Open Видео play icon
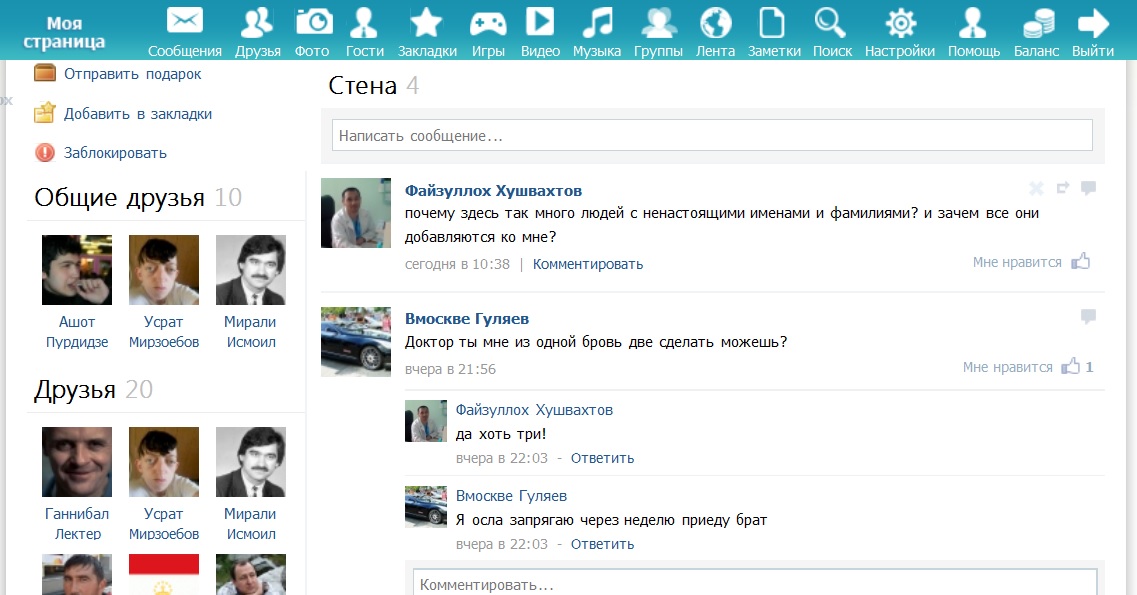This screenshot has height=595, width=1137. 539,21
